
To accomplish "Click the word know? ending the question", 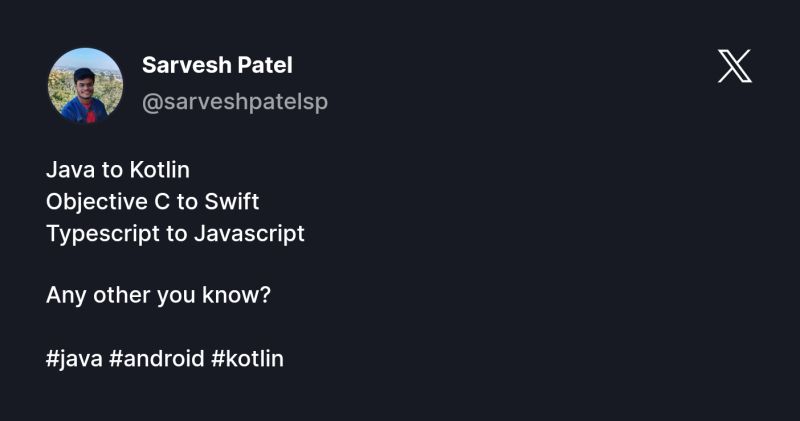I will 236,295.
